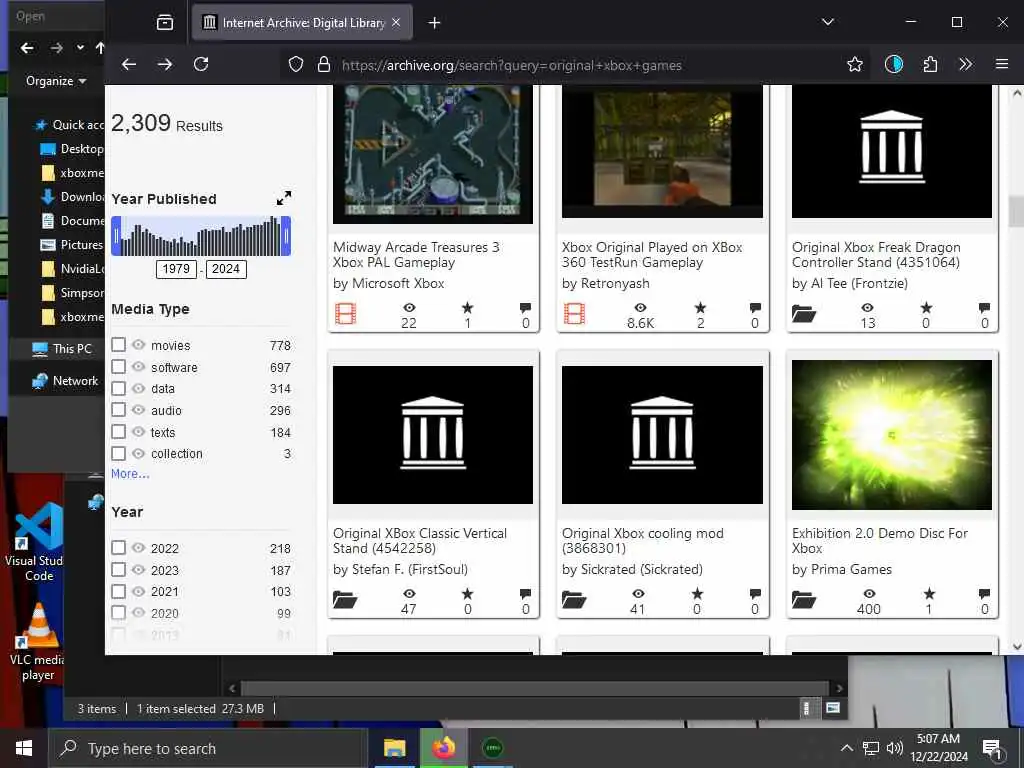Image resolution: width=1024 pixels, height=768 pixels.
Task: Click folder icon on Freak Dragon card
Action: (x=804, y=314)
